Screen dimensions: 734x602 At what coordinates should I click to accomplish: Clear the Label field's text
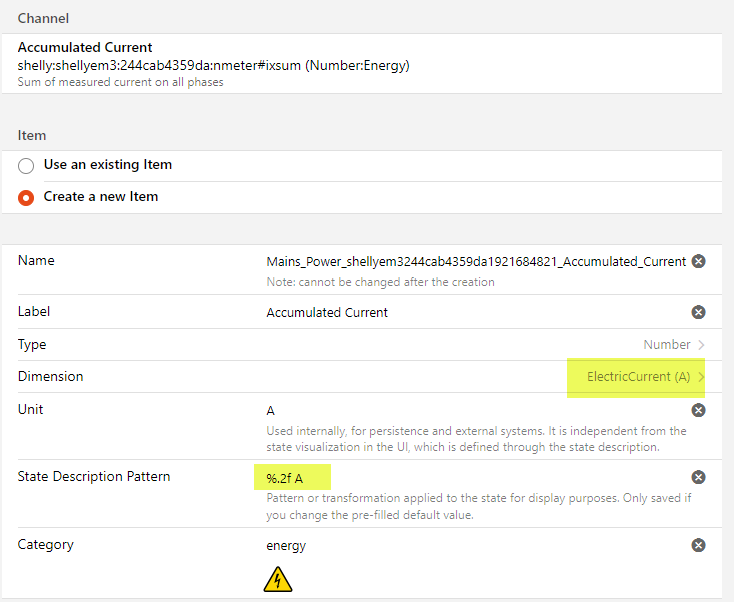click(699, 312)
